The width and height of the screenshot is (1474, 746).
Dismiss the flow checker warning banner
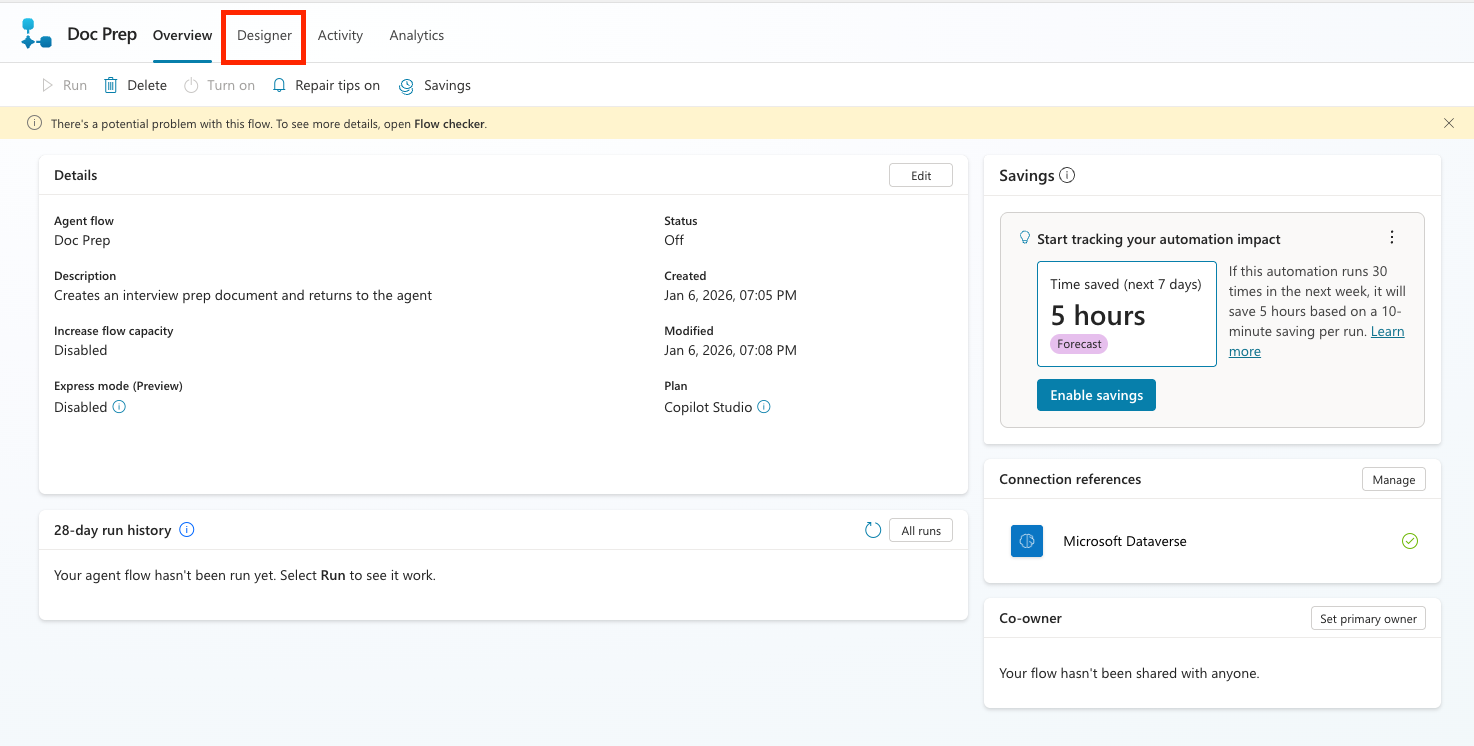(1449, 123)
